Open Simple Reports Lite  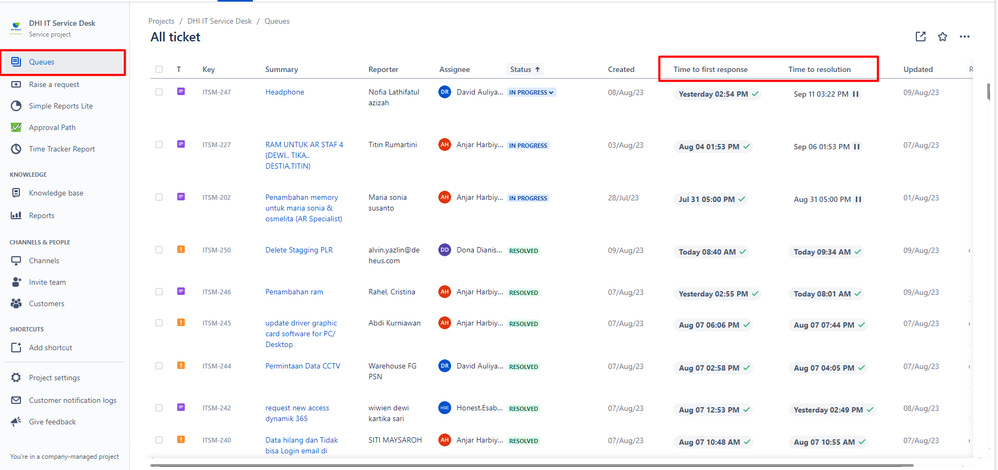click(62, 106)
